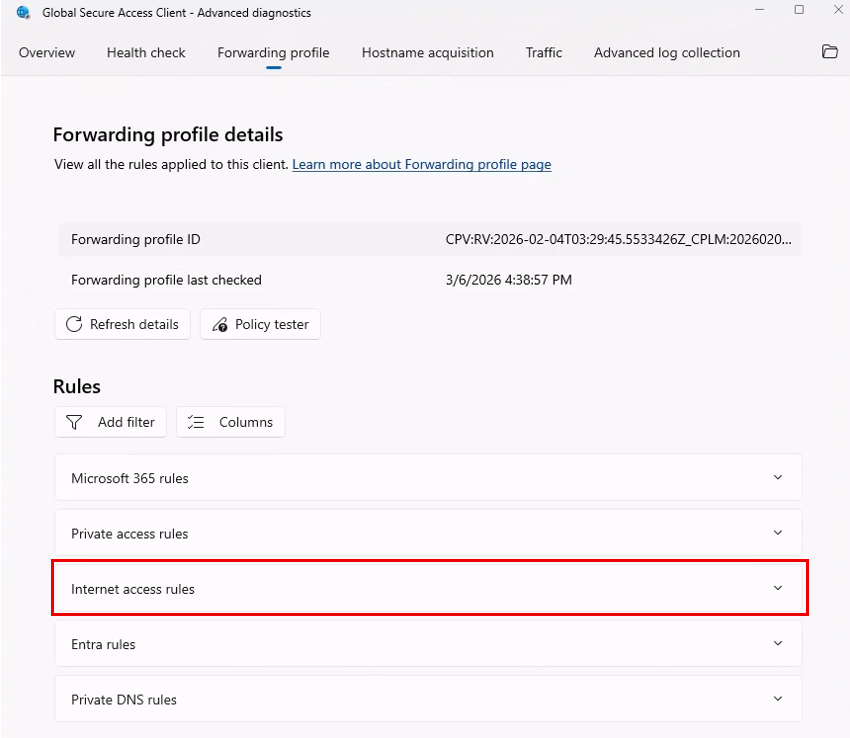Viewport: 850px width, 738px height.
Task: Click the Private access rules label
Action: click(130, 534)
